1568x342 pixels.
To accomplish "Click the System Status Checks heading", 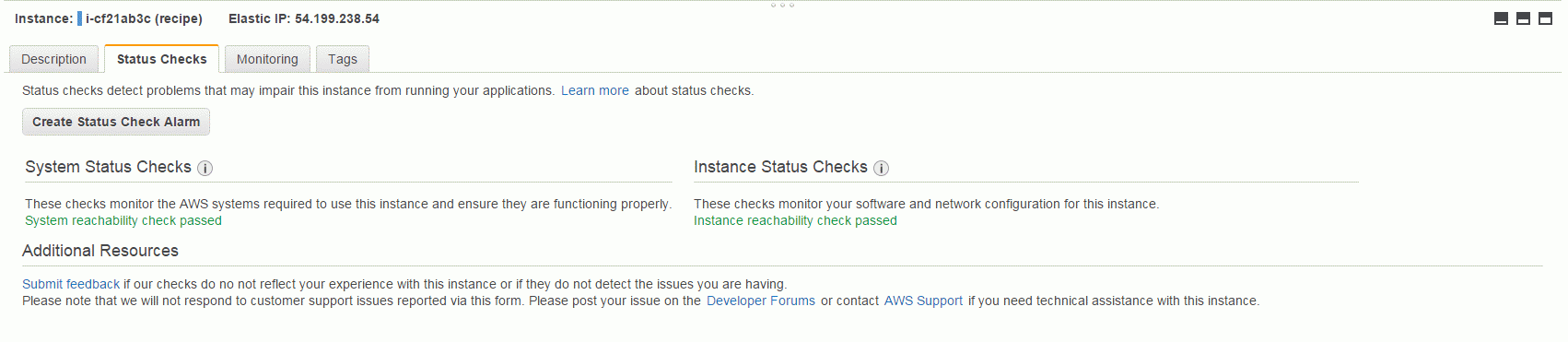I will point(108,167).
